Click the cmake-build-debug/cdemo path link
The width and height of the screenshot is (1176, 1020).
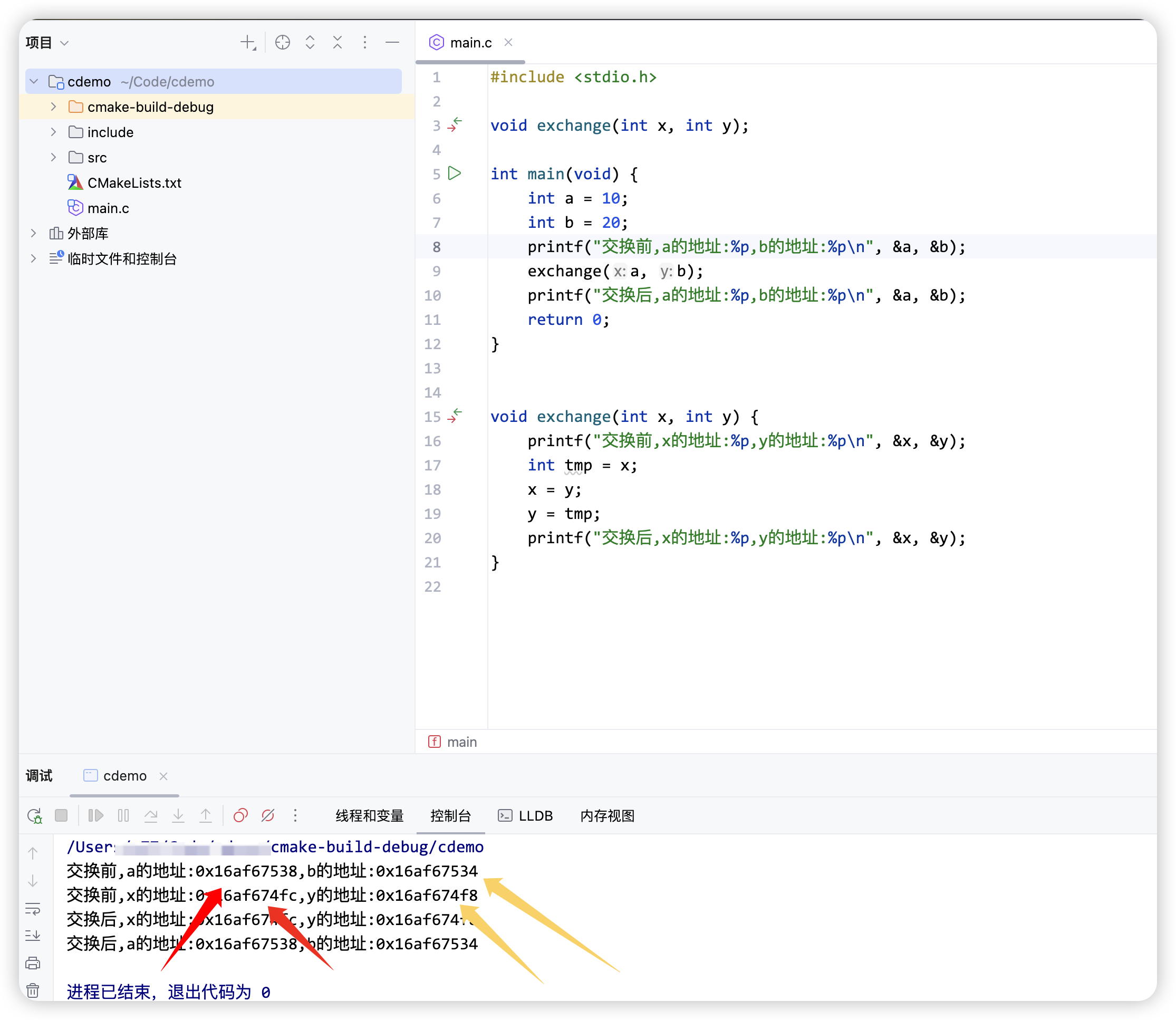point(377,847)
